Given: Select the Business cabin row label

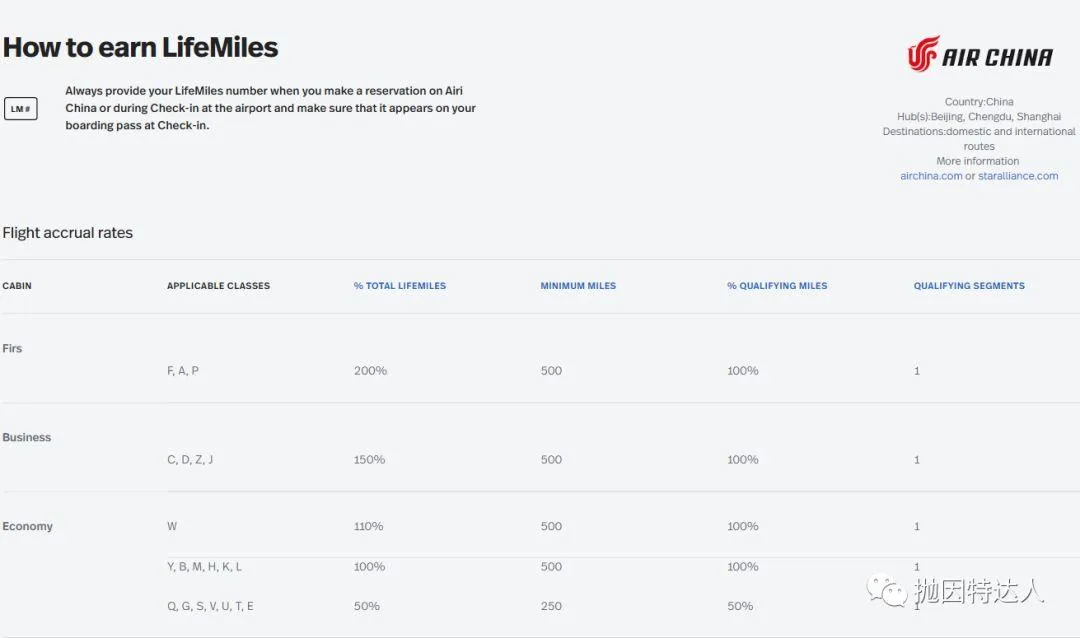Looking at the screenshot, I should (27, 438).
